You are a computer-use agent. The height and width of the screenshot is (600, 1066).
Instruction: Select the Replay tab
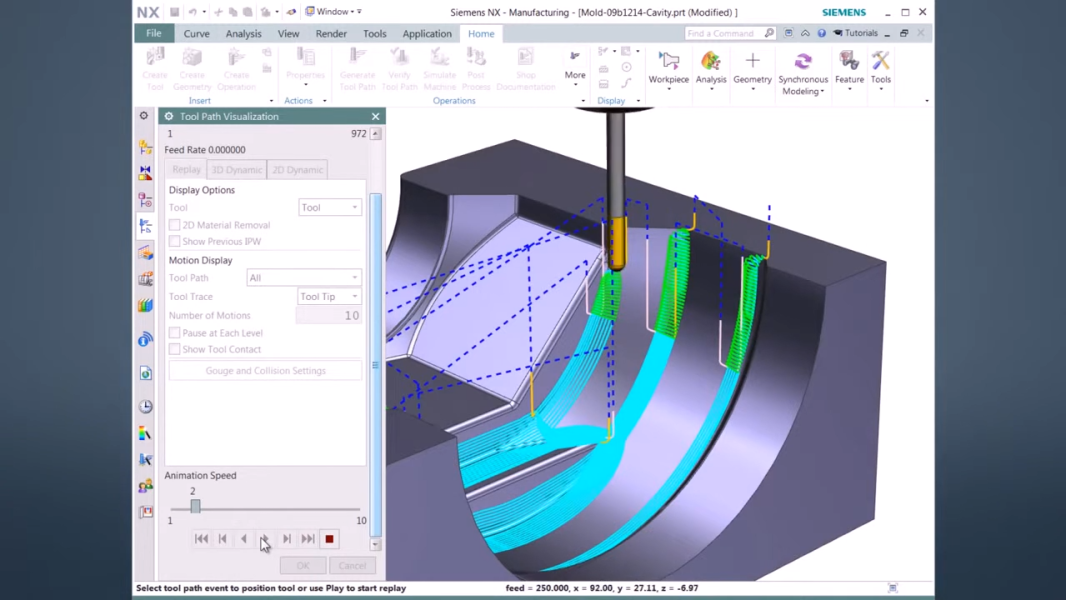[186, 169]
